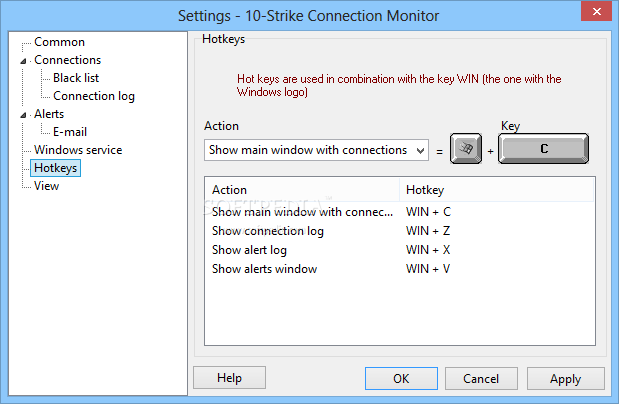Click the Cancel button

481,378
